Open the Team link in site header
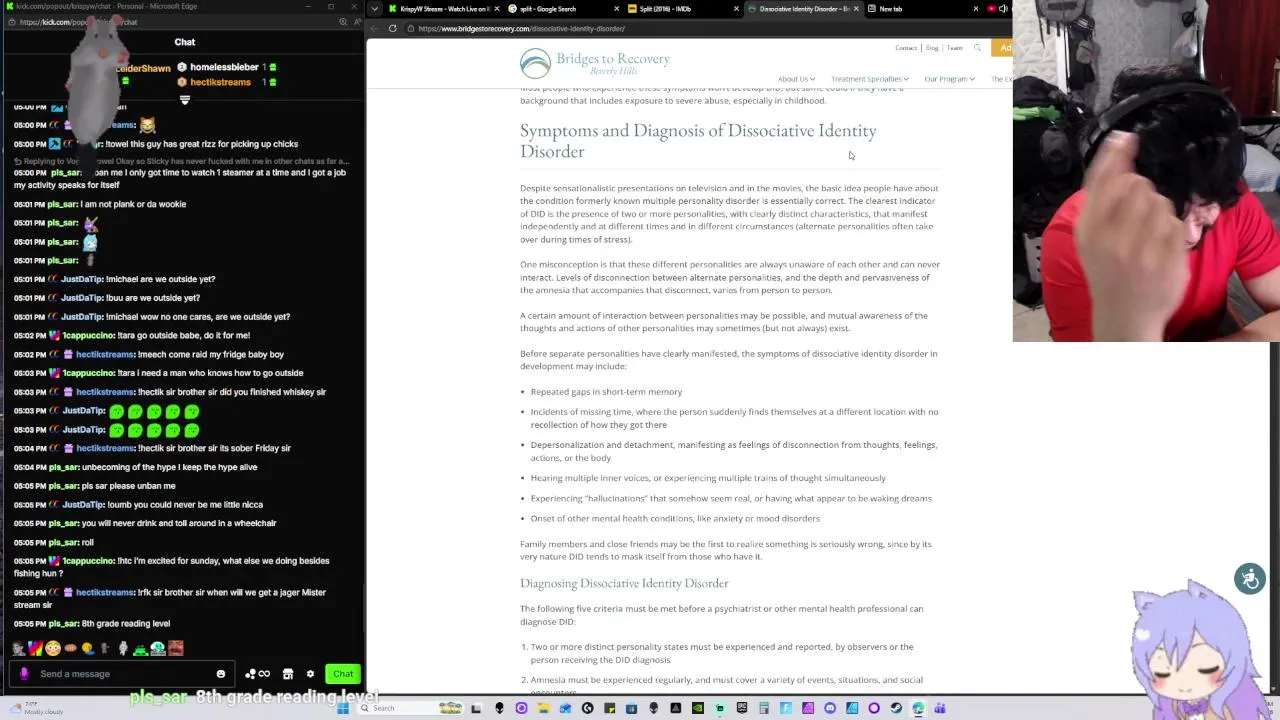Viewport: 1280px width, 720px height. pyautogui.click(x=955, y=48)
